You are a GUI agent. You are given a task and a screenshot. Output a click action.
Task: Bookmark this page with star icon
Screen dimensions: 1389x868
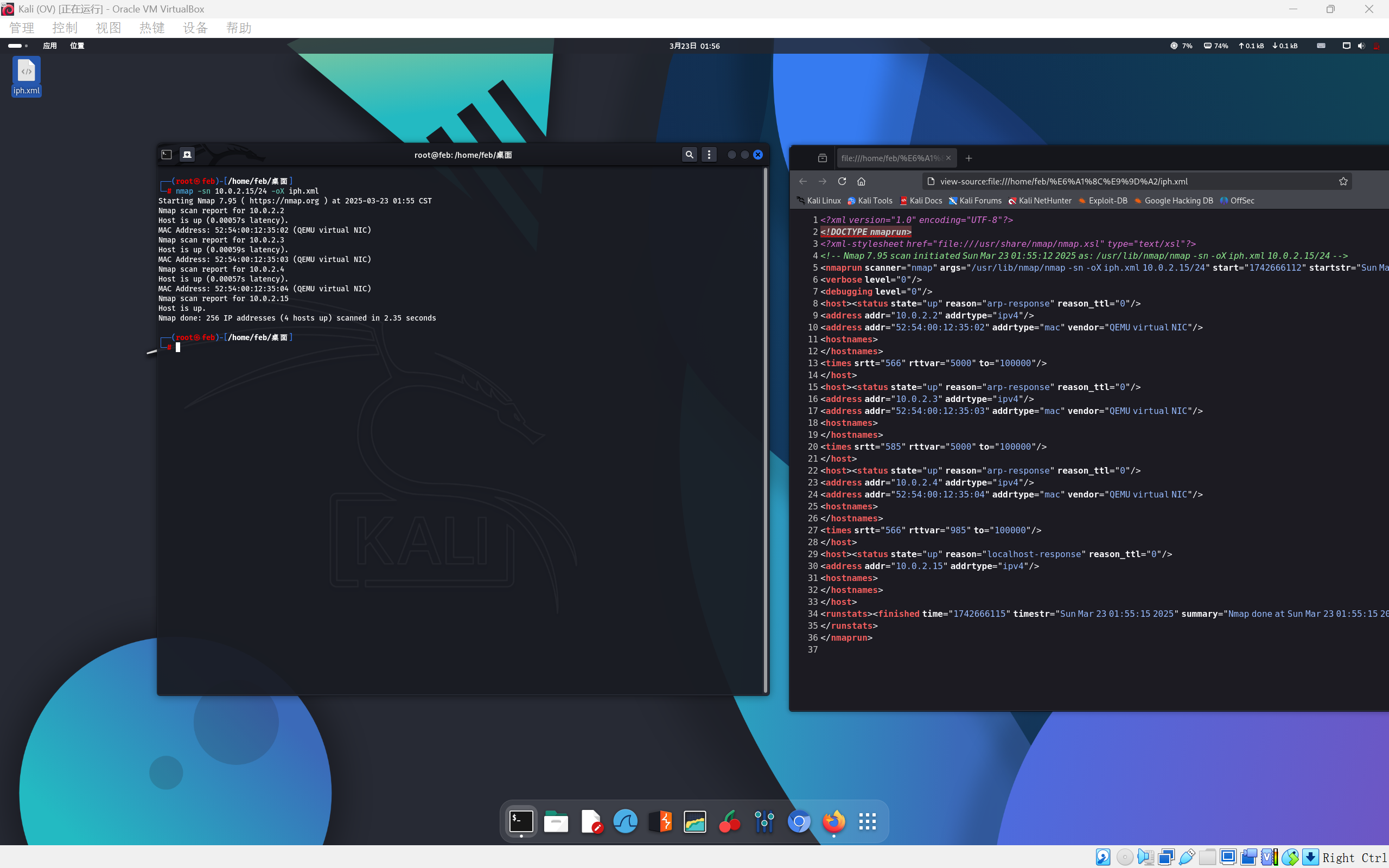(1343, 181)
